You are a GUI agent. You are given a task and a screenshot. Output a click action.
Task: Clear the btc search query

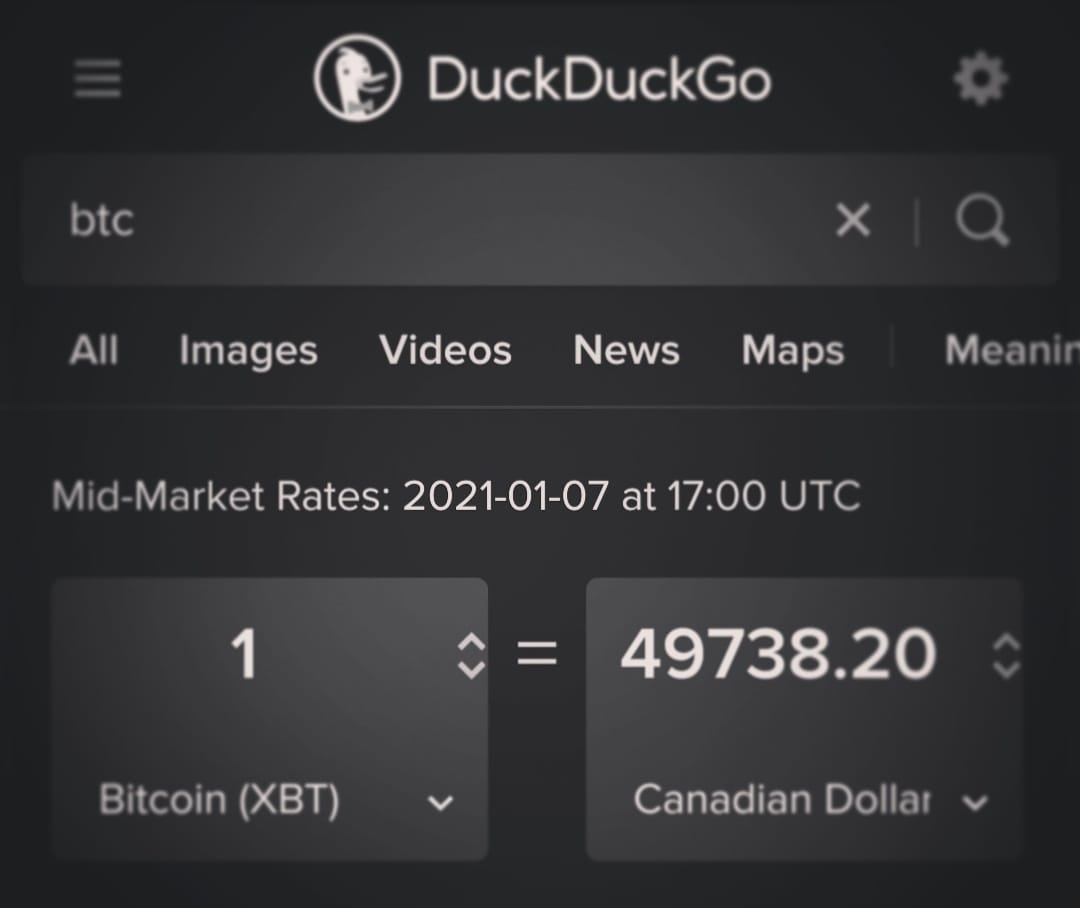(853, 220)
